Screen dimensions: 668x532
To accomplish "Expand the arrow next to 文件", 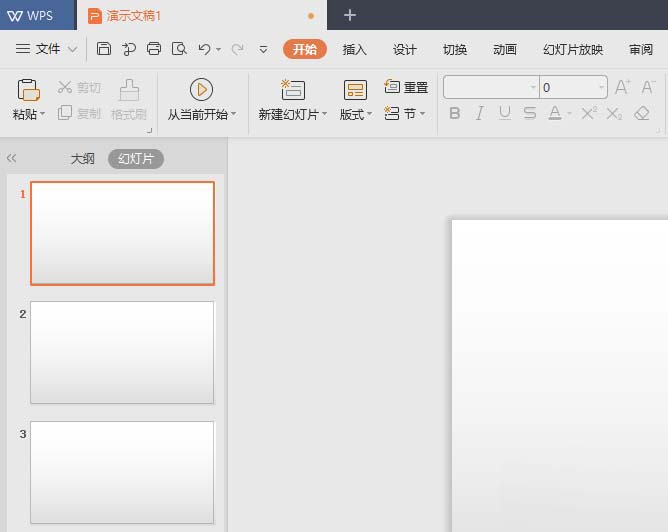I will 72,49.
